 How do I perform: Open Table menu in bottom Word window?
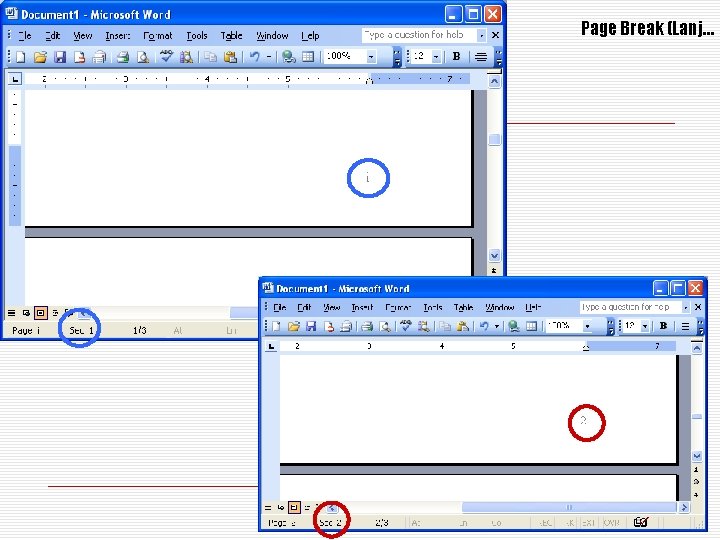click(x=463, y=307)
